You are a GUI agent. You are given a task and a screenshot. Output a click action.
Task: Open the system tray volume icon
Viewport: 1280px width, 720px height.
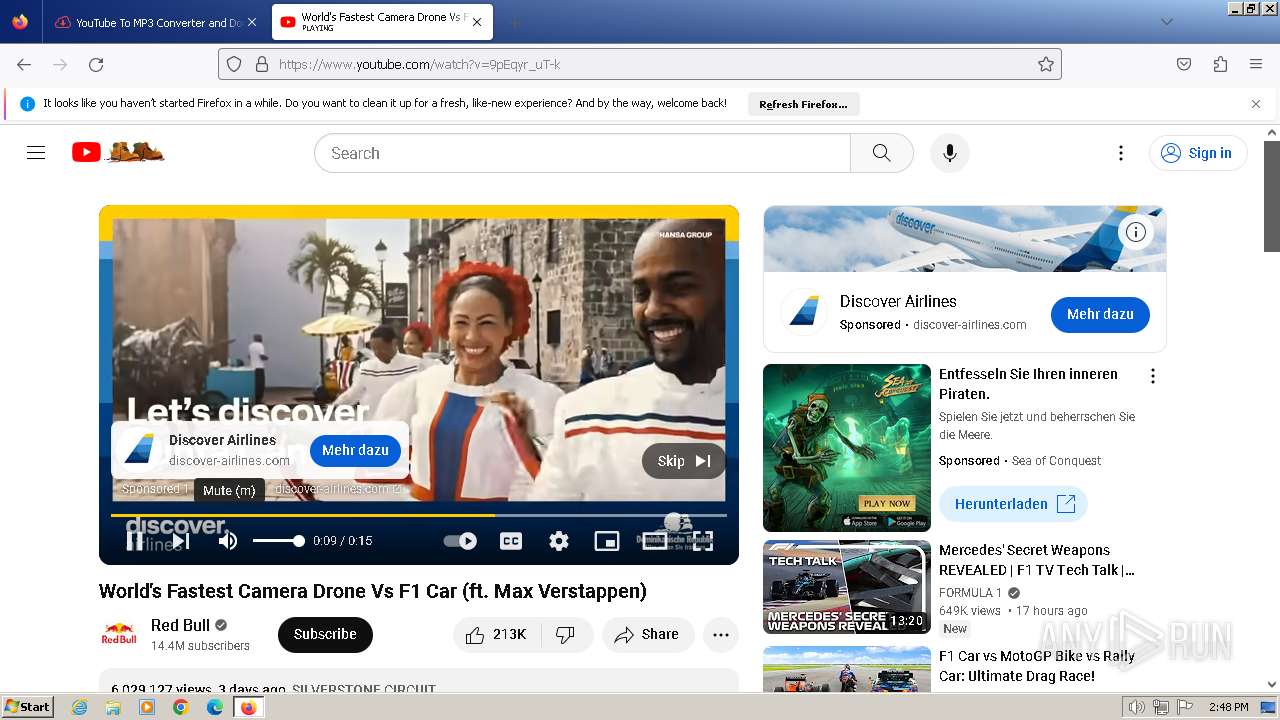pyautogui.click(x=1137, y=707)
